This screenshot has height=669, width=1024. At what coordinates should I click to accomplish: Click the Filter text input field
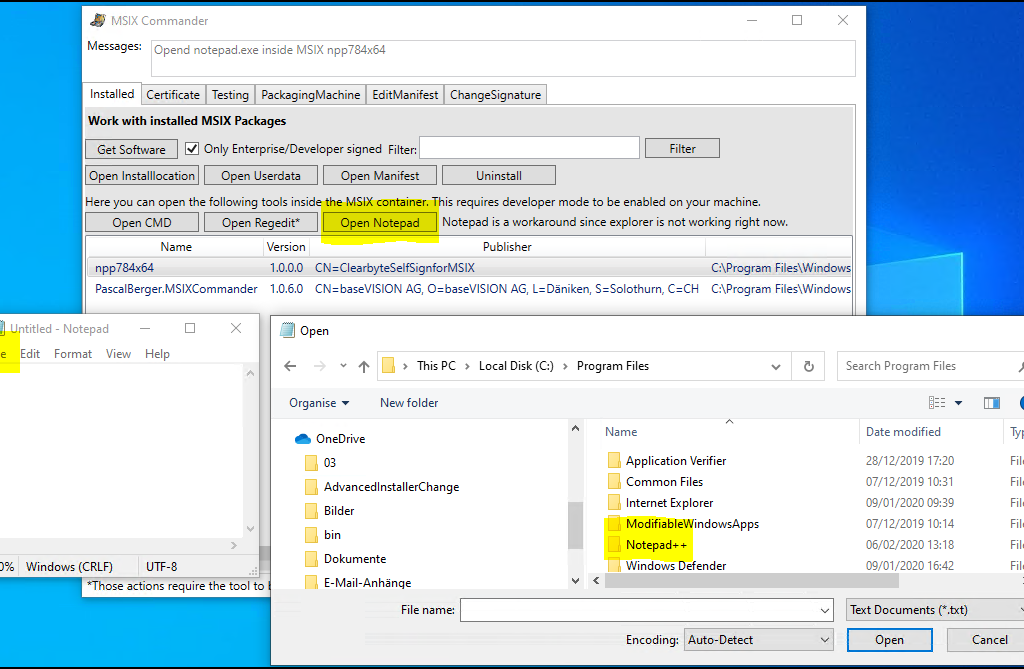[x=529, y=148]
